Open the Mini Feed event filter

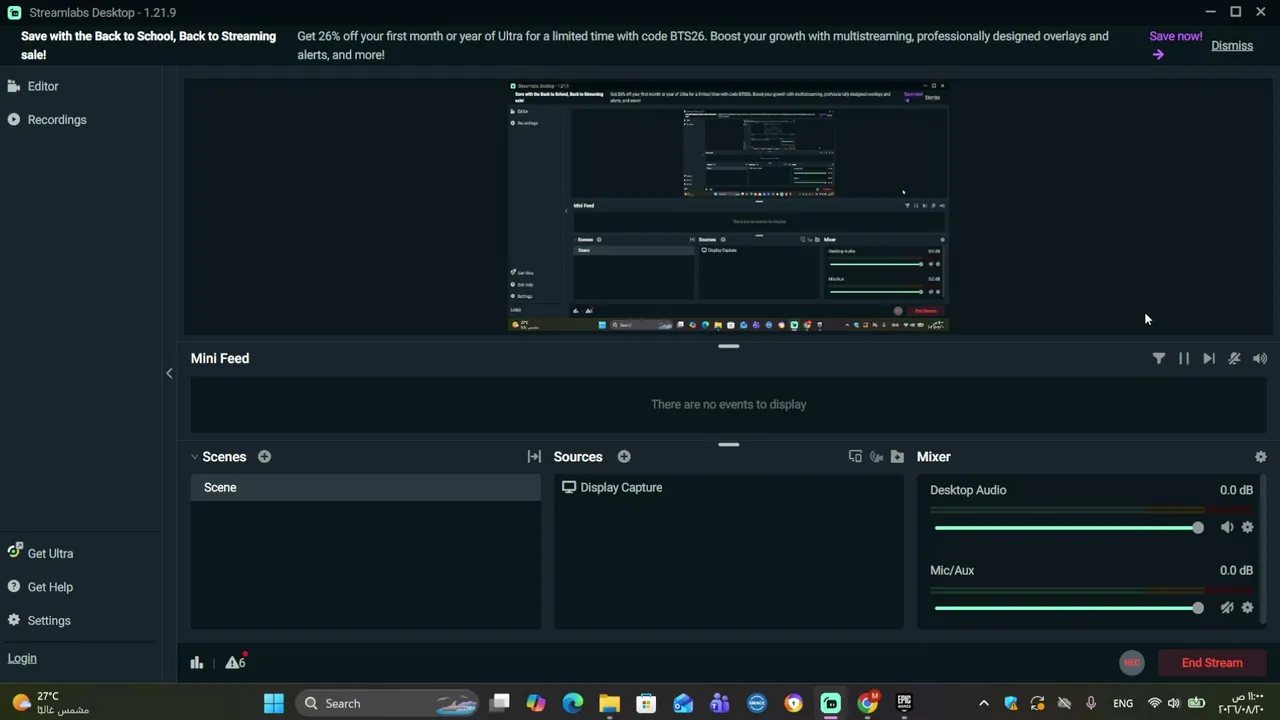[1159, 358]
